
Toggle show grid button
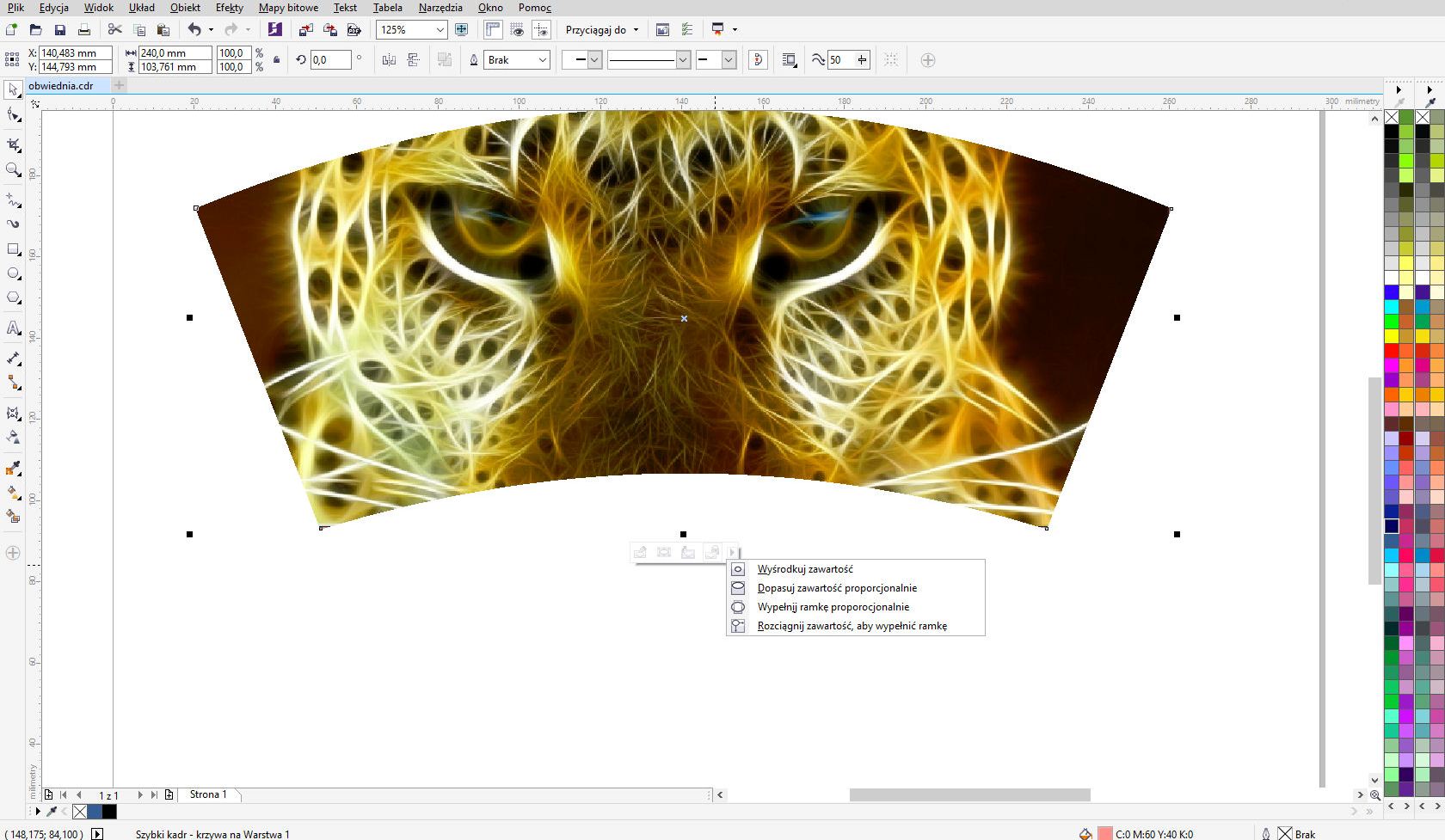517,30
